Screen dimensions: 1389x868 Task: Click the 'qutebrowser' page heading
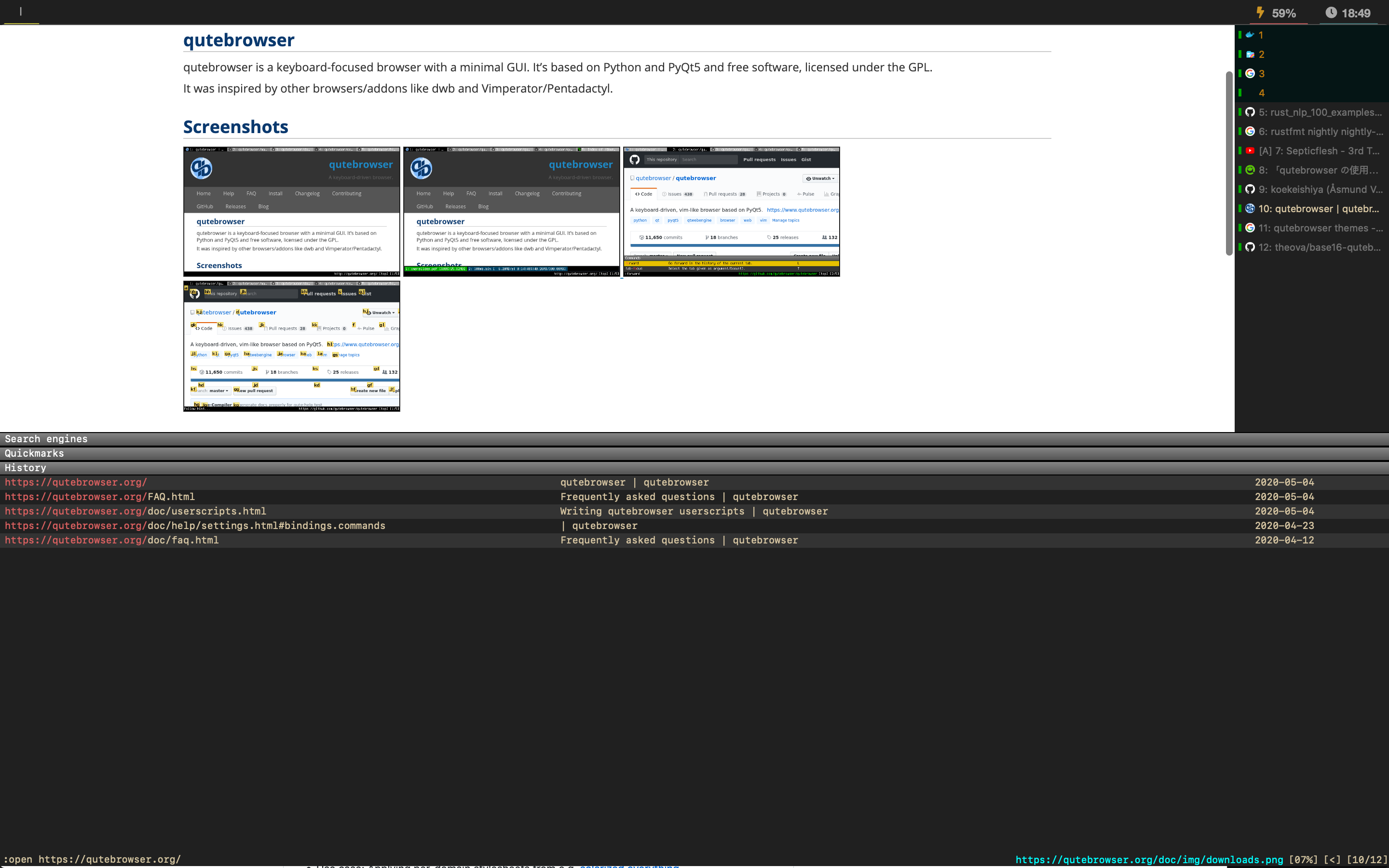click(x=239, y=40)
